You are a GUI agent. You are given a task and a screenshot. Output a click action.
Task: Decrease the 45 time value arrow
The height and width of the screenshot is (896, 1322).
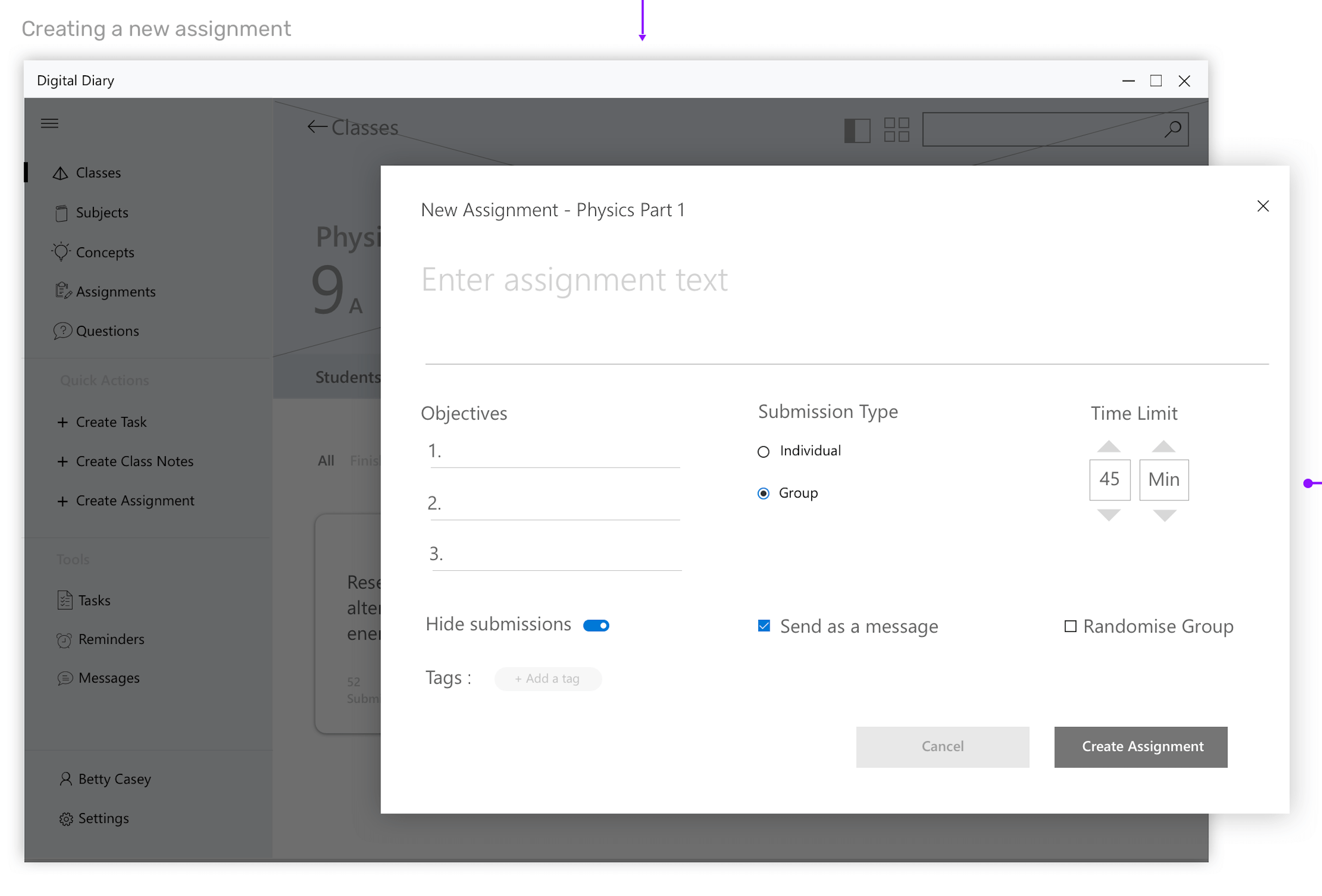point(1109,515)
